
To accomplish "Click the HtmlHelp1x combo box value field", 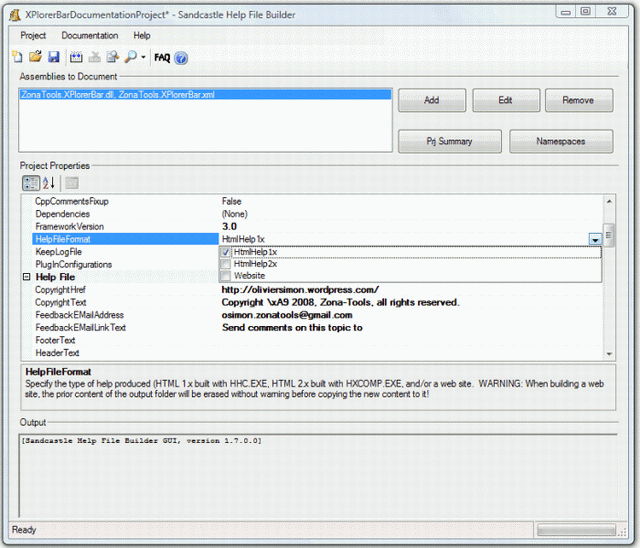I will (404, 240).
